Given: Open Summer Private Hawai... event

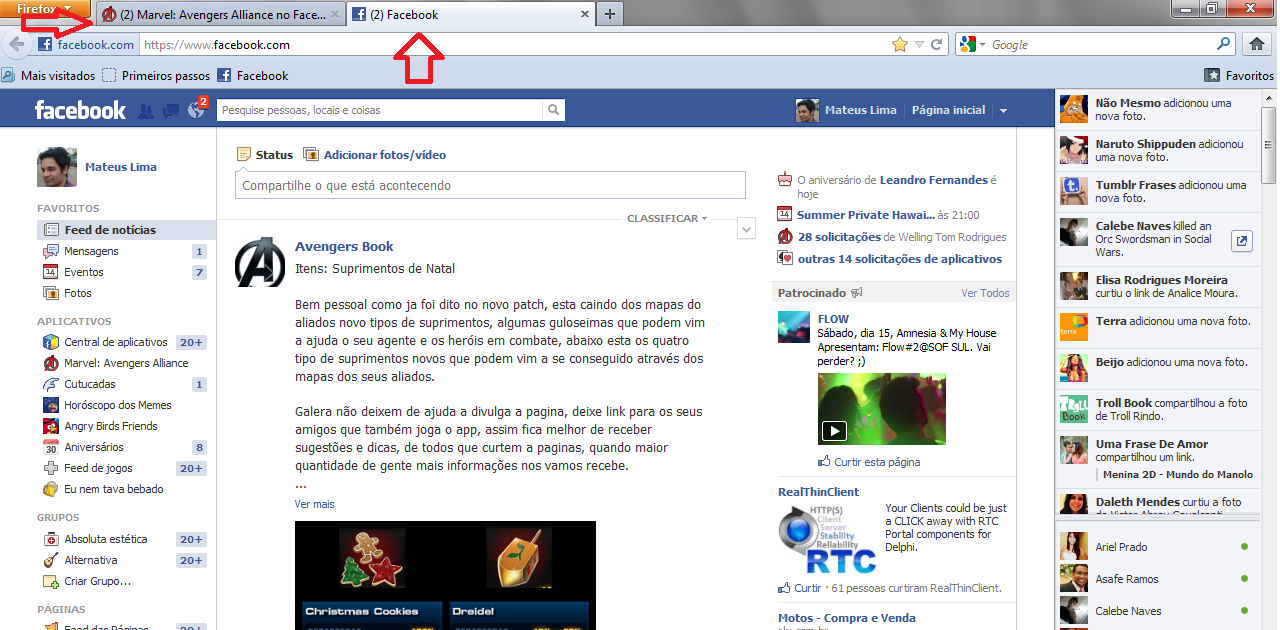Looking at the screenshot, I should point(866,215).
